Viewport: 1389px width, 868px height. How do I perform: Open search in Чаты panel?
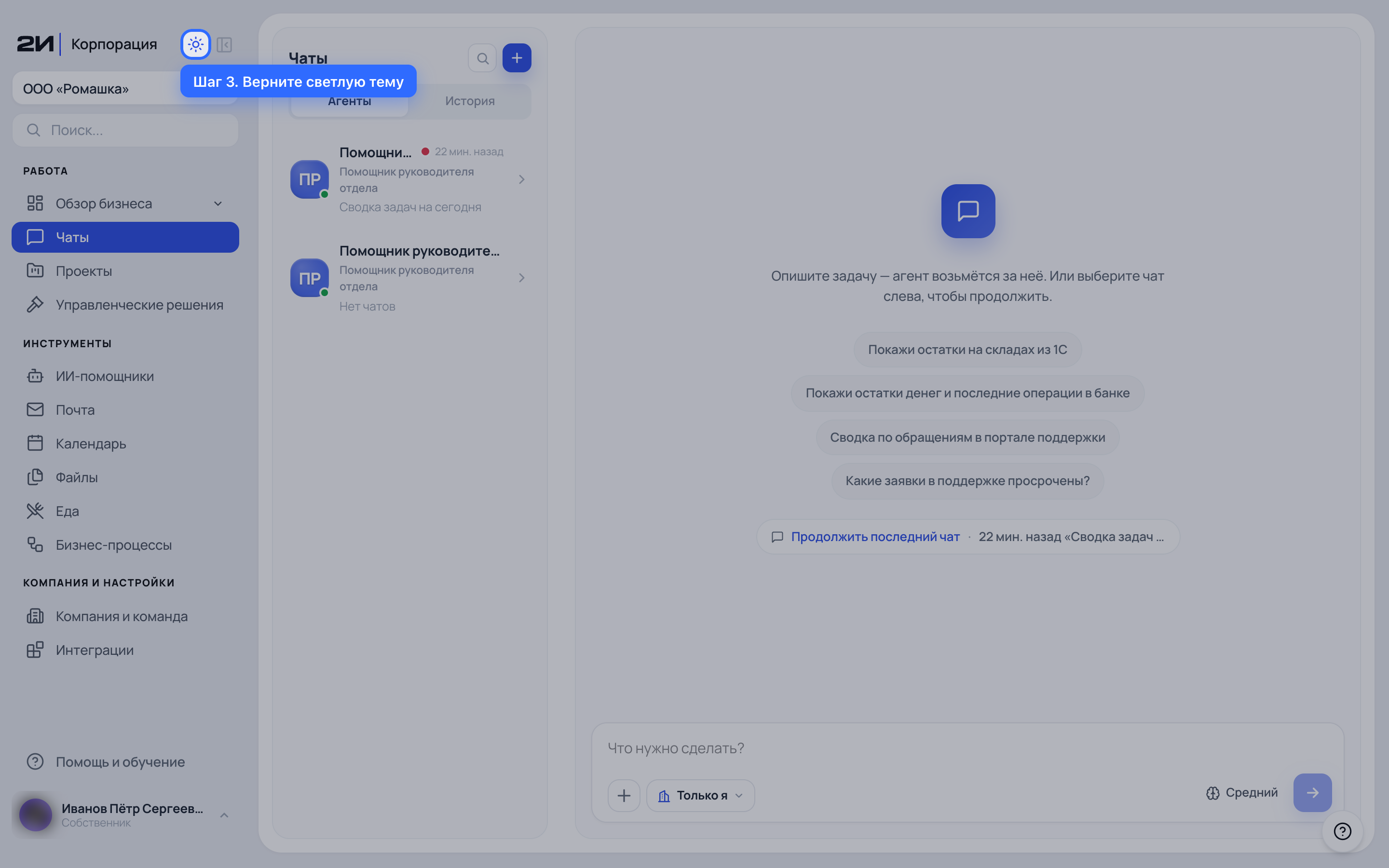pyautogui.click(x=483, y=58)
